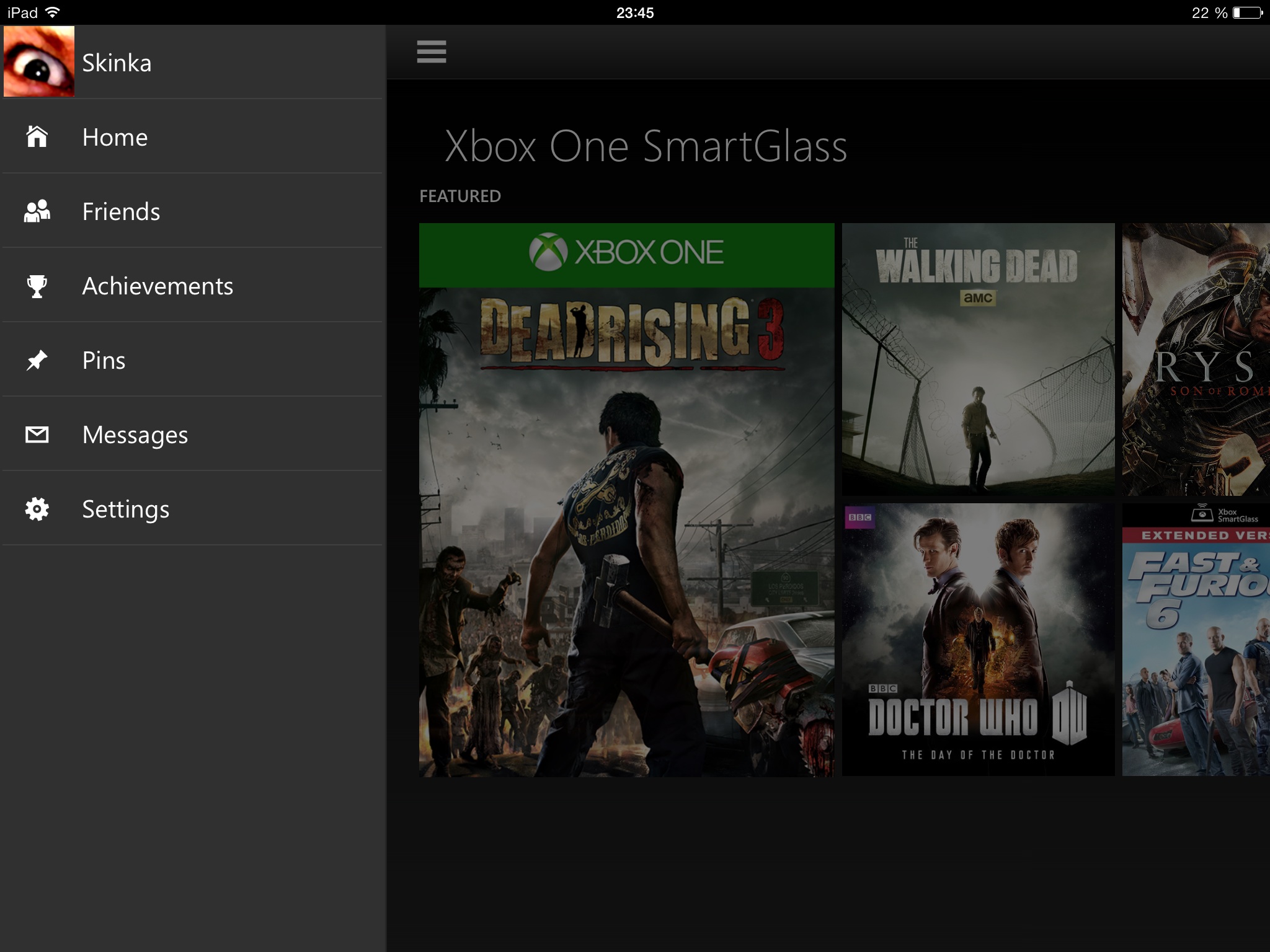Open Skinka profile avatar picture
Viewport: 1270px width, 952px height.
tap(38, 61)
